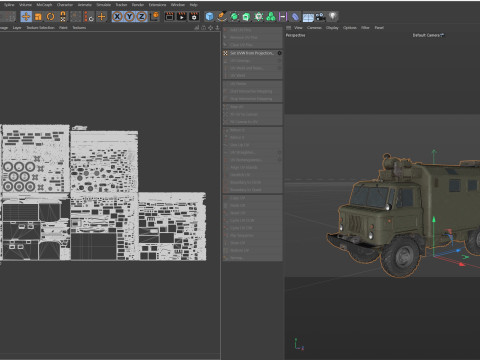
Task: Select the Scale tool
Action: point(38,16)
